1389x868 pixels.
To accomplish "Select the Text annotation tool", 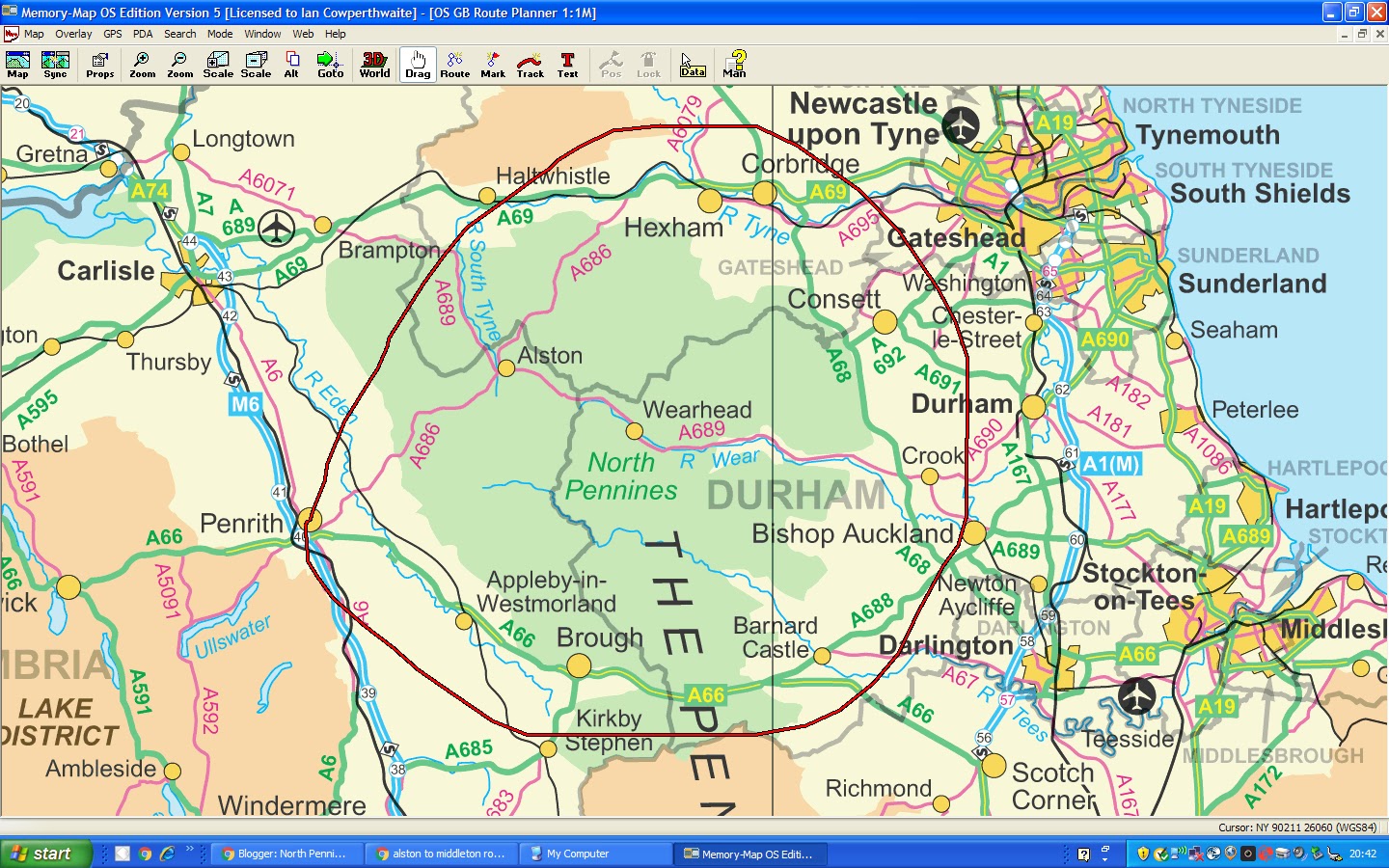I will point(567,64).
